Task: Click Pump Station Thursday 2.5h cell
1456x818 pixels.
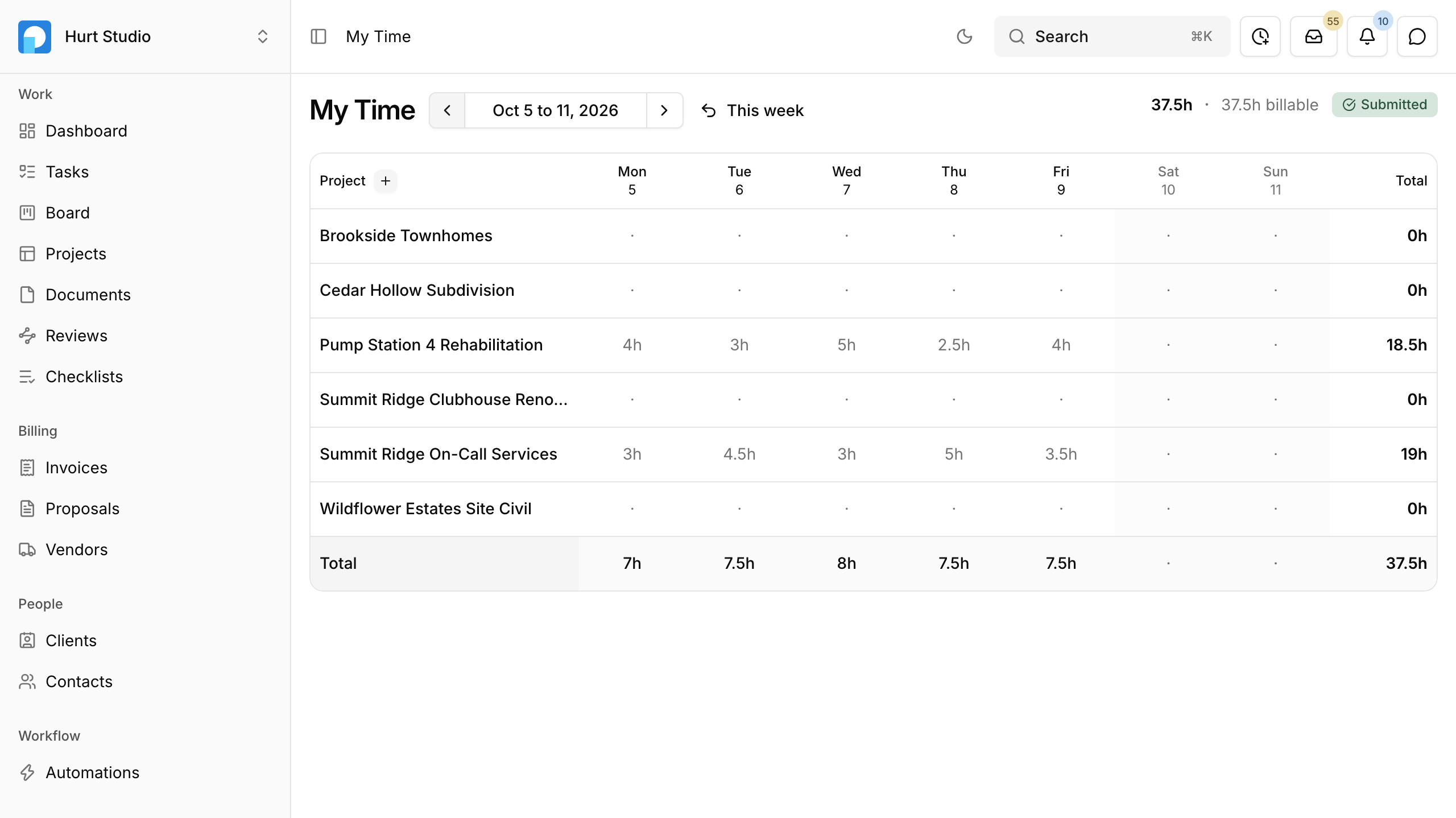Action: 954,345
